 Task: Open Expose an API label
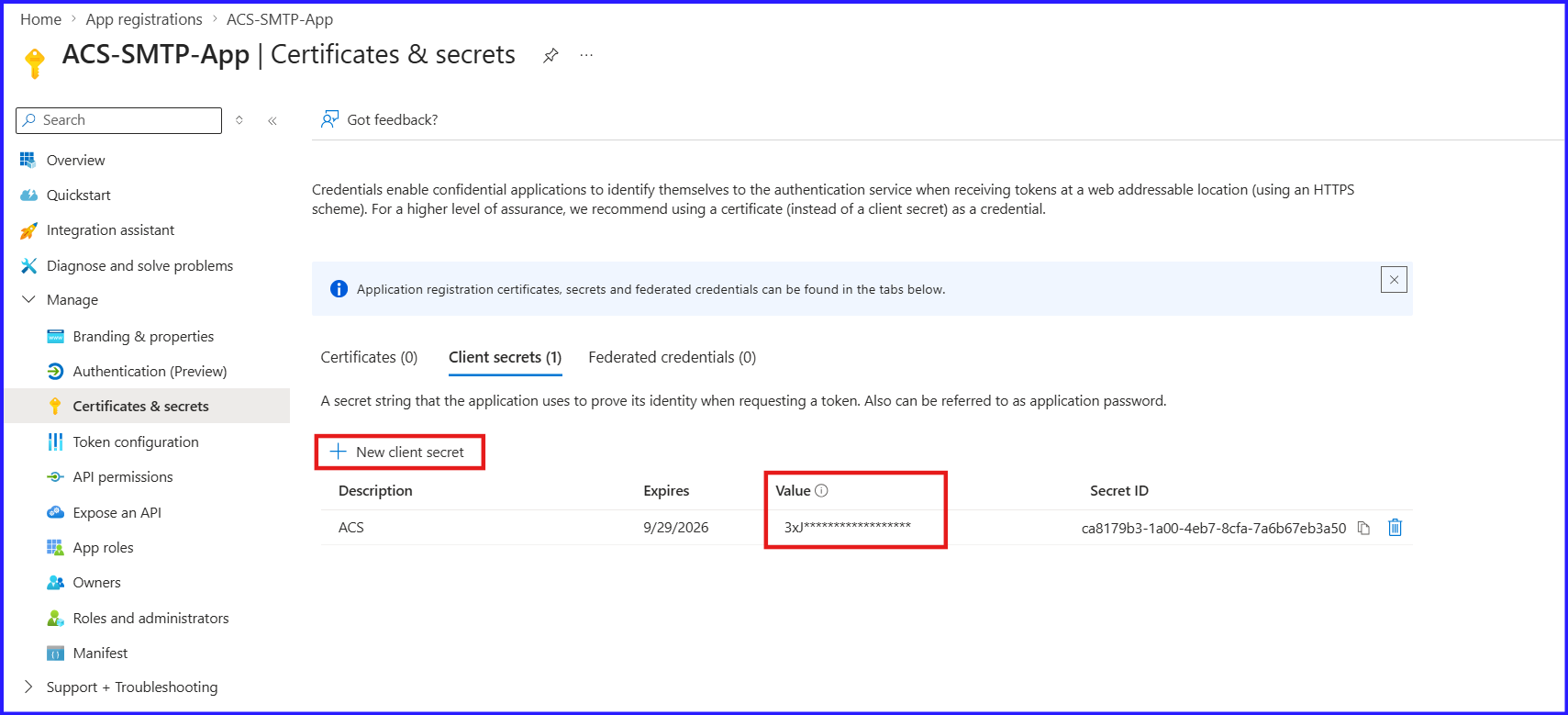(x=117, y=513)
